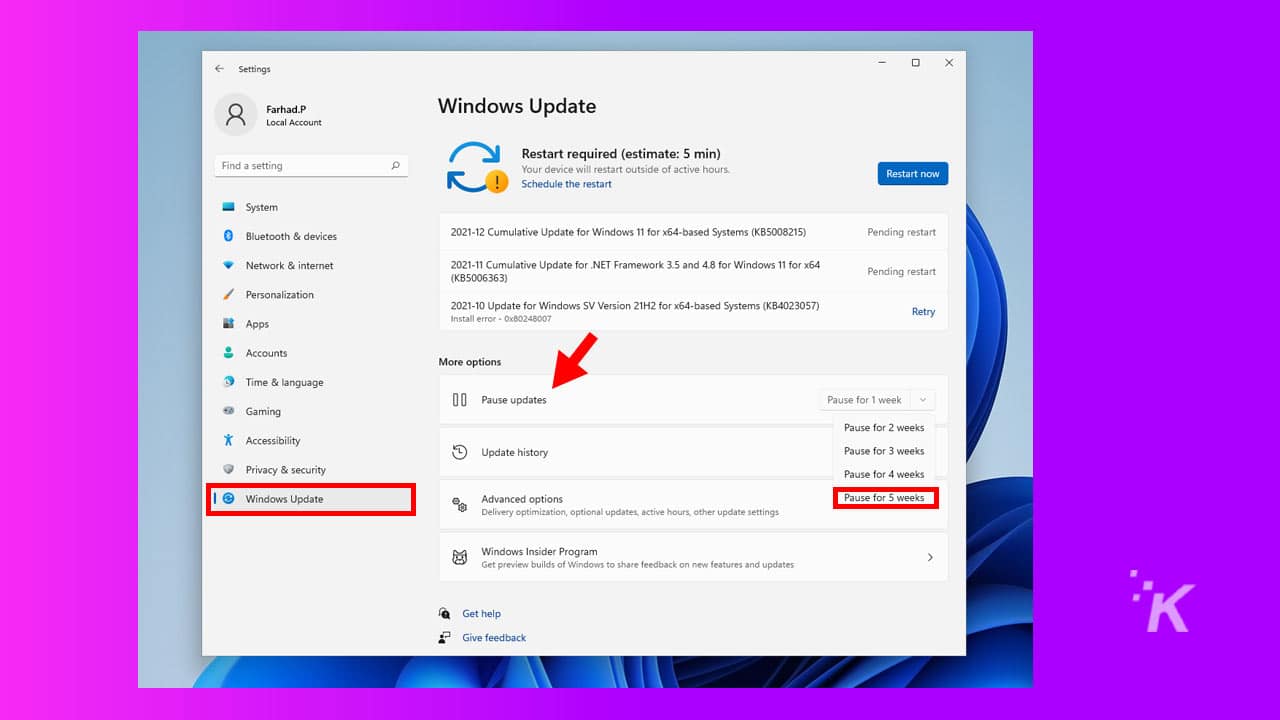Click the Restart now button
This screenshot has height=720, width=1280.
point(912,173)
